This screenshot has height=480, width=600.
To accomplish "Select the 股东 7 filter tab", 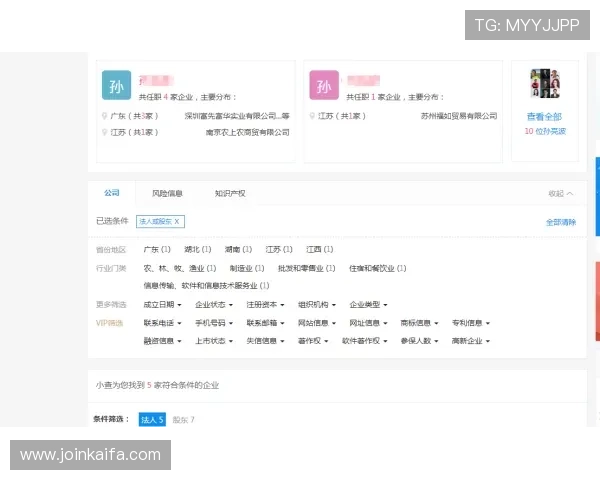I will click(183, 420).
